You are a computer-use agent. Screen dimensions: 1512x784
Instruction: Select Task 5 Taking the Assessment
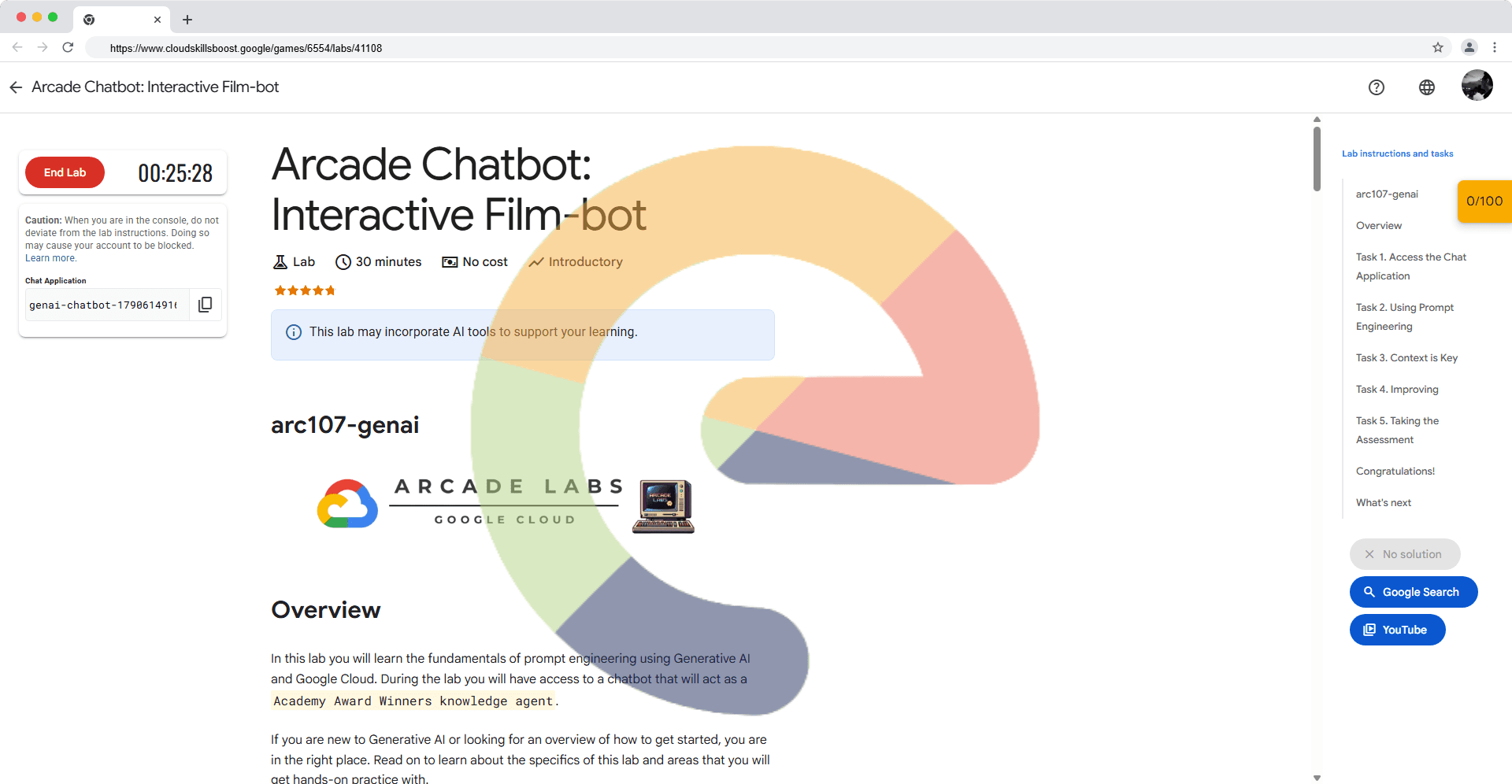[x=1397, y=431]
